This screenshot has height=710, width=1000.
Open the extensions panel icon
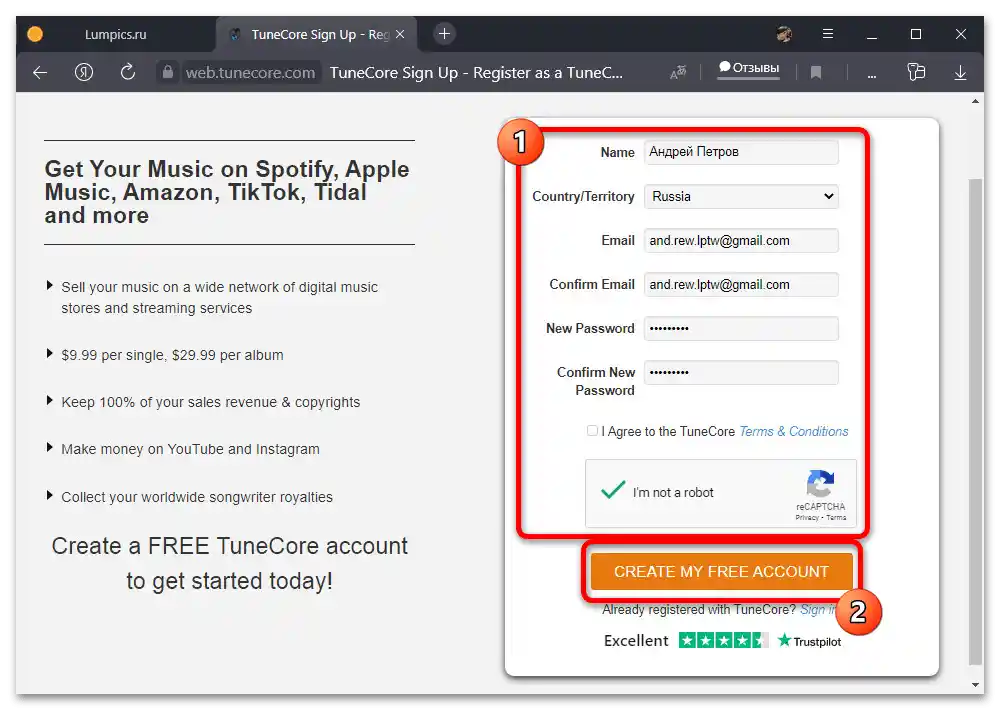click(x=916, y=71)
